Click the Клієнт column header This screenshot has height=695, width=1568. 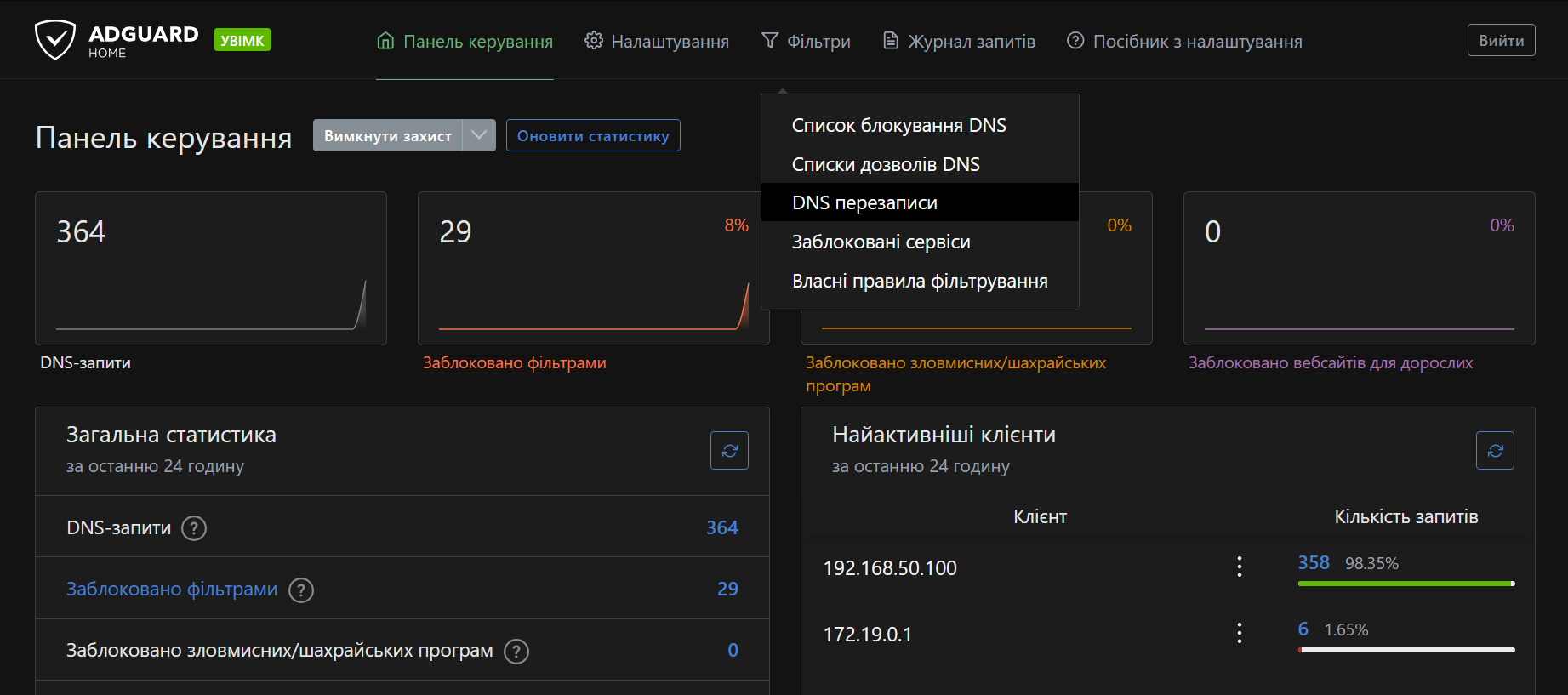[x=1040, y=516]
